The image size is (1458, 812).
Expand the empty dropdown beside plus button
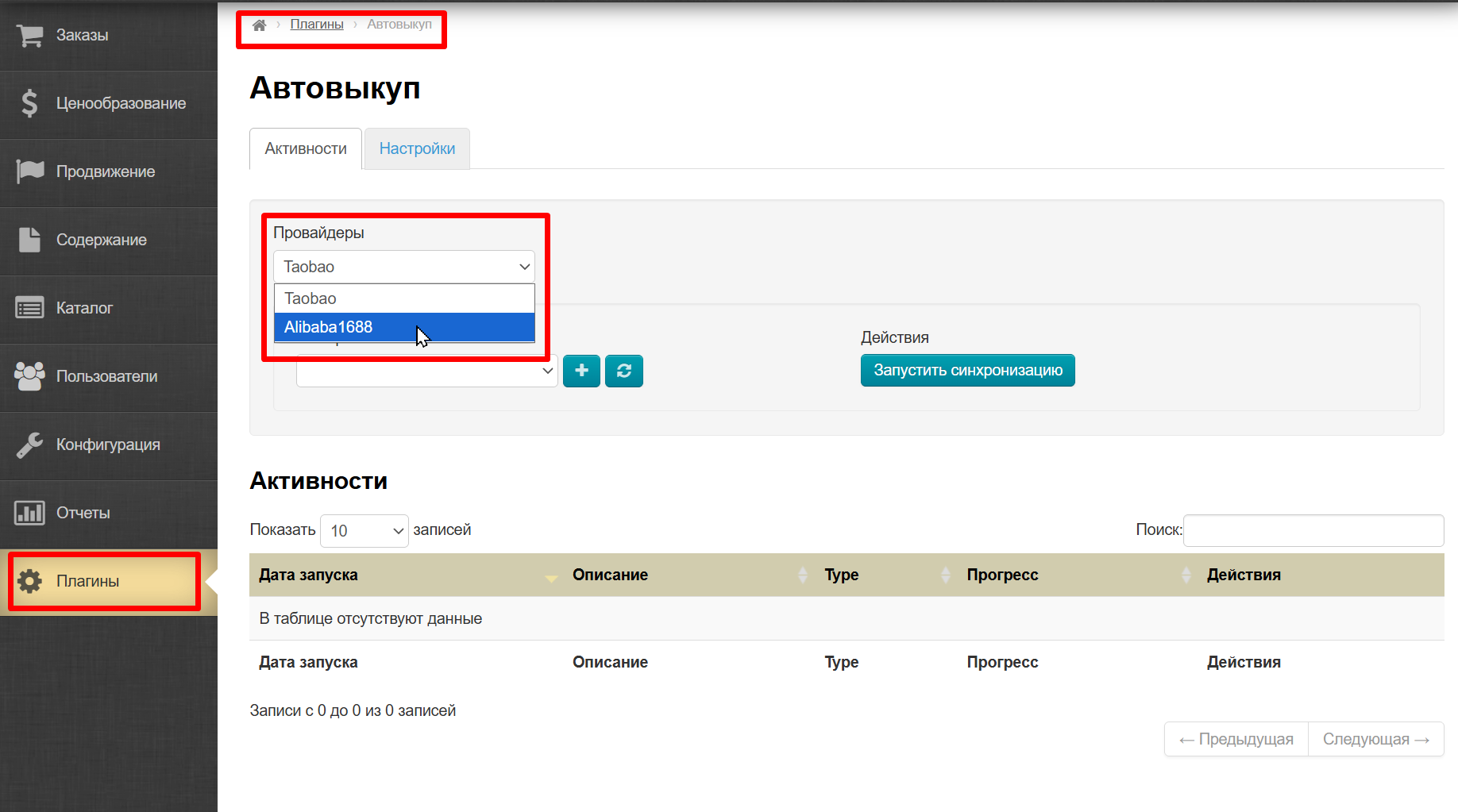tap(426, 371)
